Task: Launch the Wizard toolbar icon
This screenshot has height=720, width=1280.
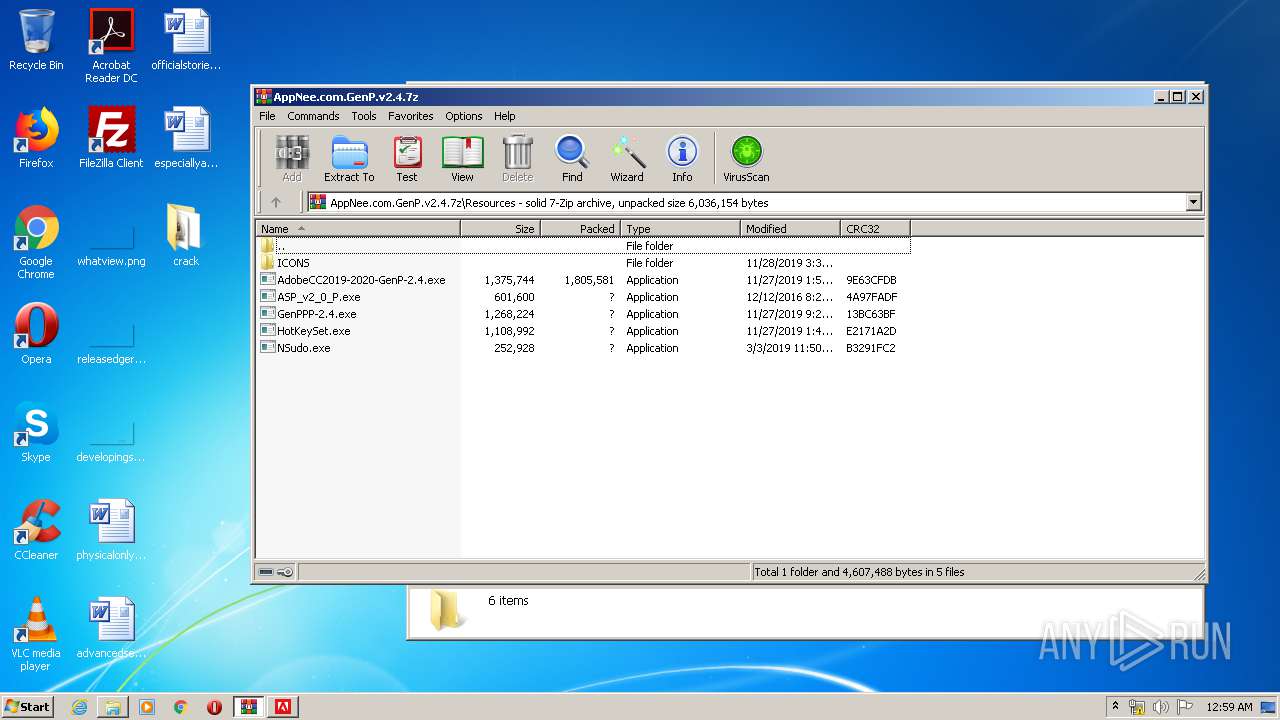Action: tap(627, 159)
